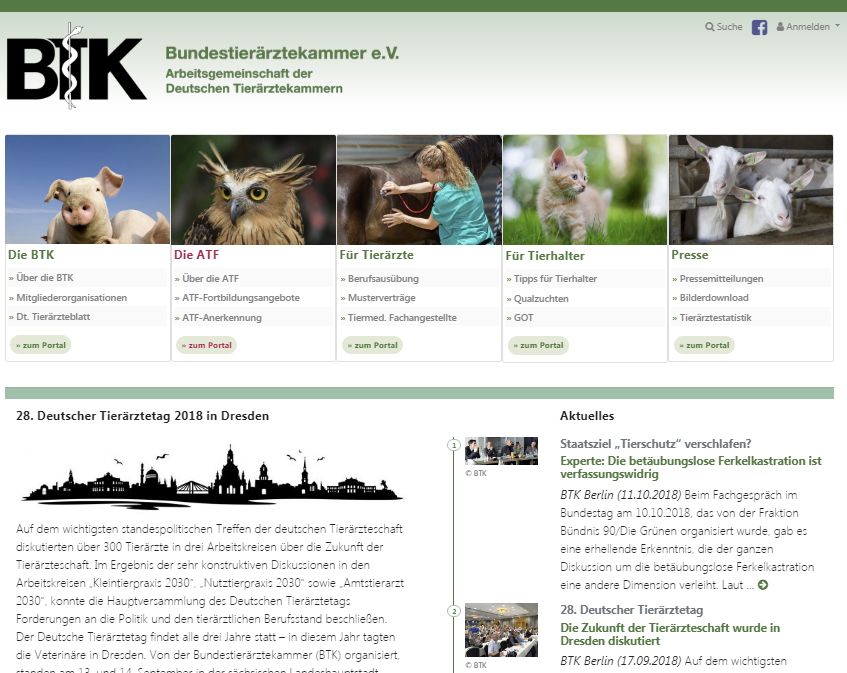847x673 pixels.
Task: Open Ferkelkastration article headline
Action: (x=690, y=468)
